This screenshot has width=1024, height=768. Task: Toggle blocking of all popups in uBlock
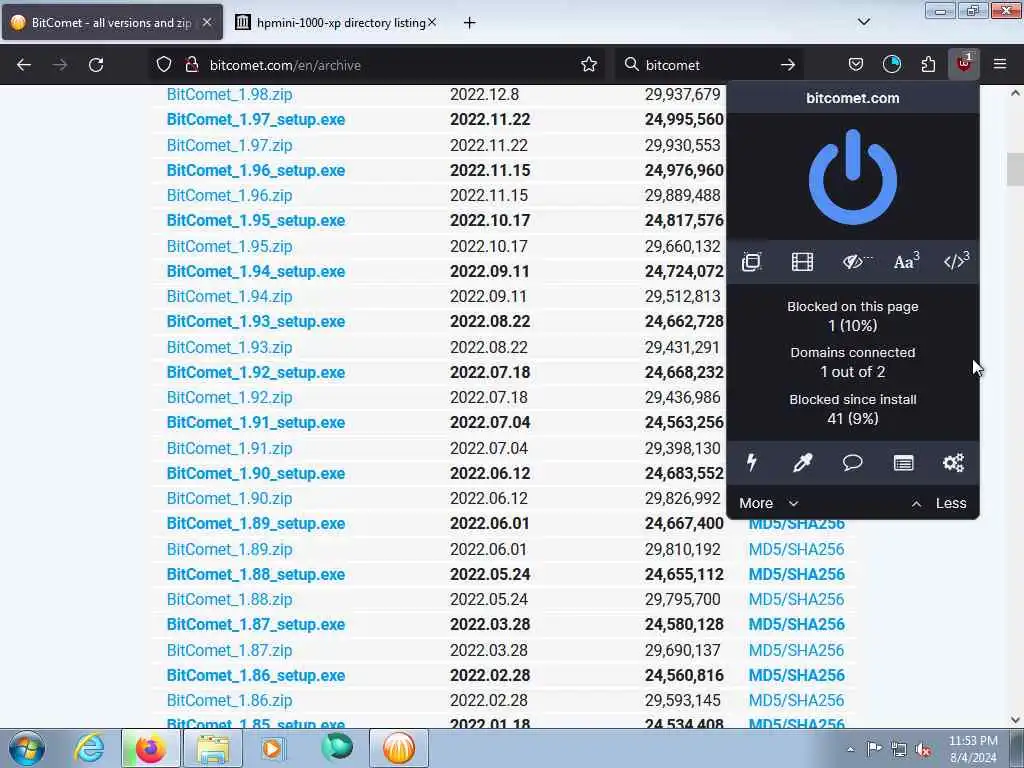[x=752, y=262]
